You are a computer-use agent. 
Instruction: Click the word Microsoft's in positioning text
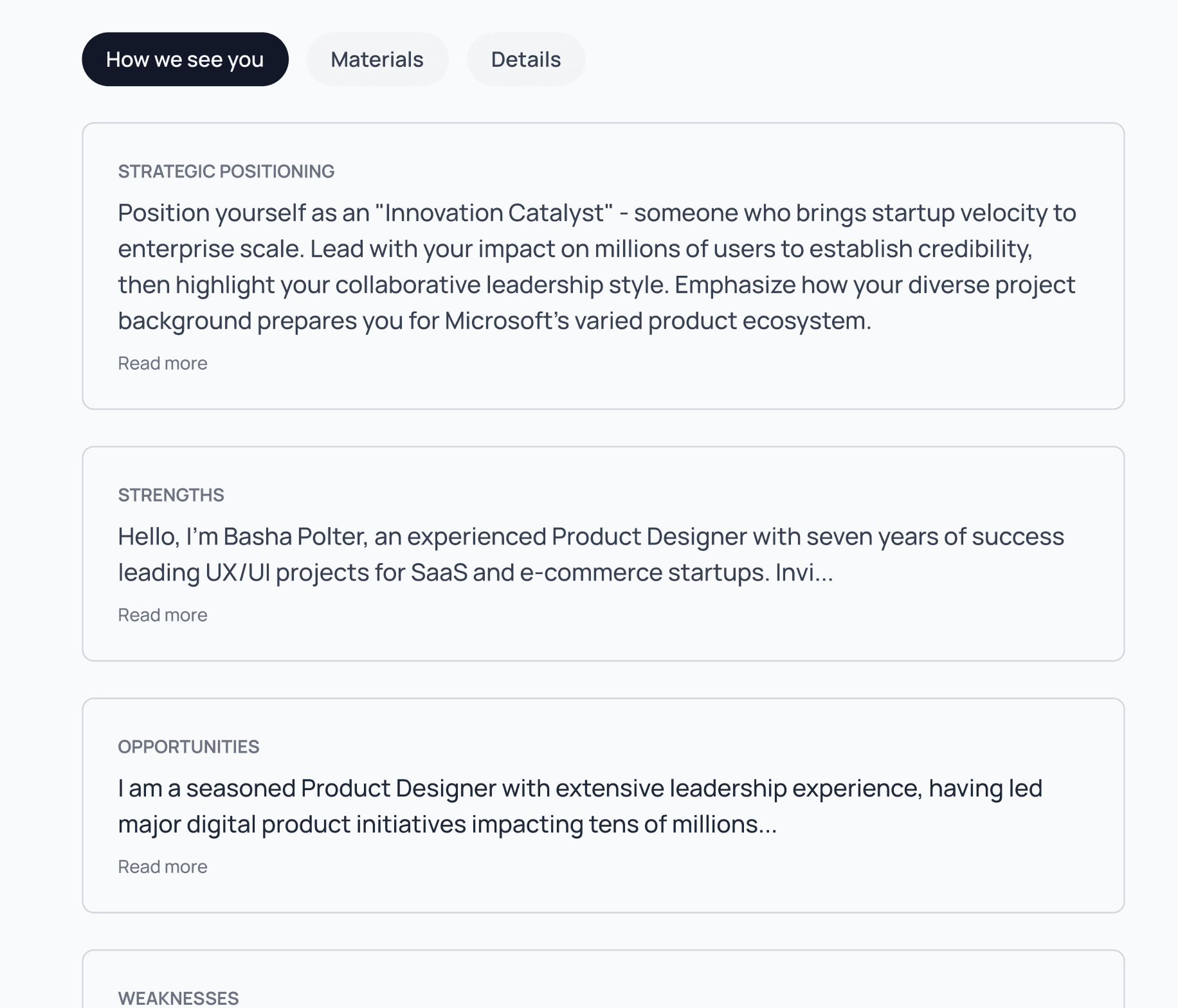(507, 321)
